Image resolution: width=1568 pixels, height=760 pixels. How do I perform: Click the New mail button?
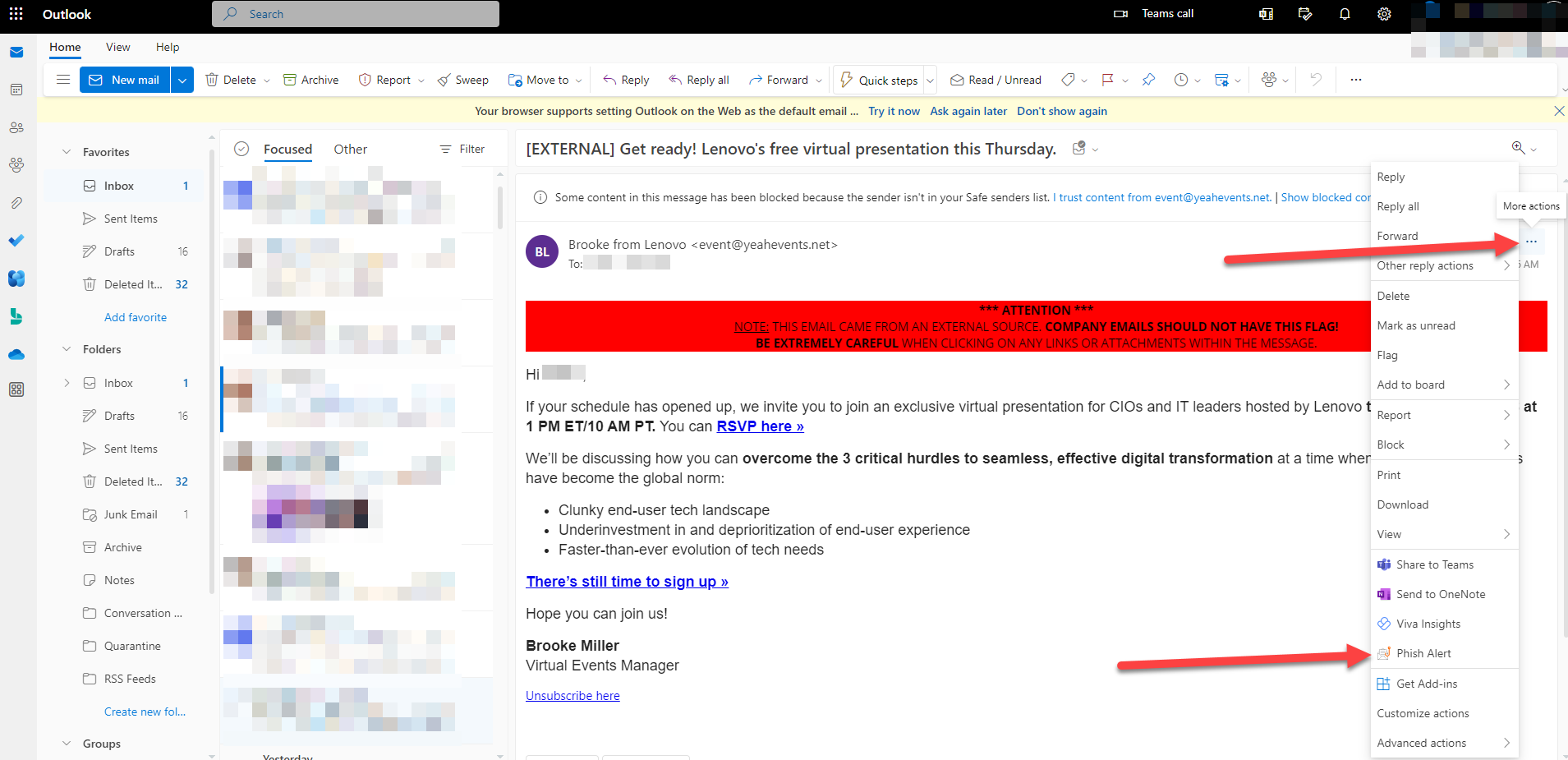(x=125, y=80)
